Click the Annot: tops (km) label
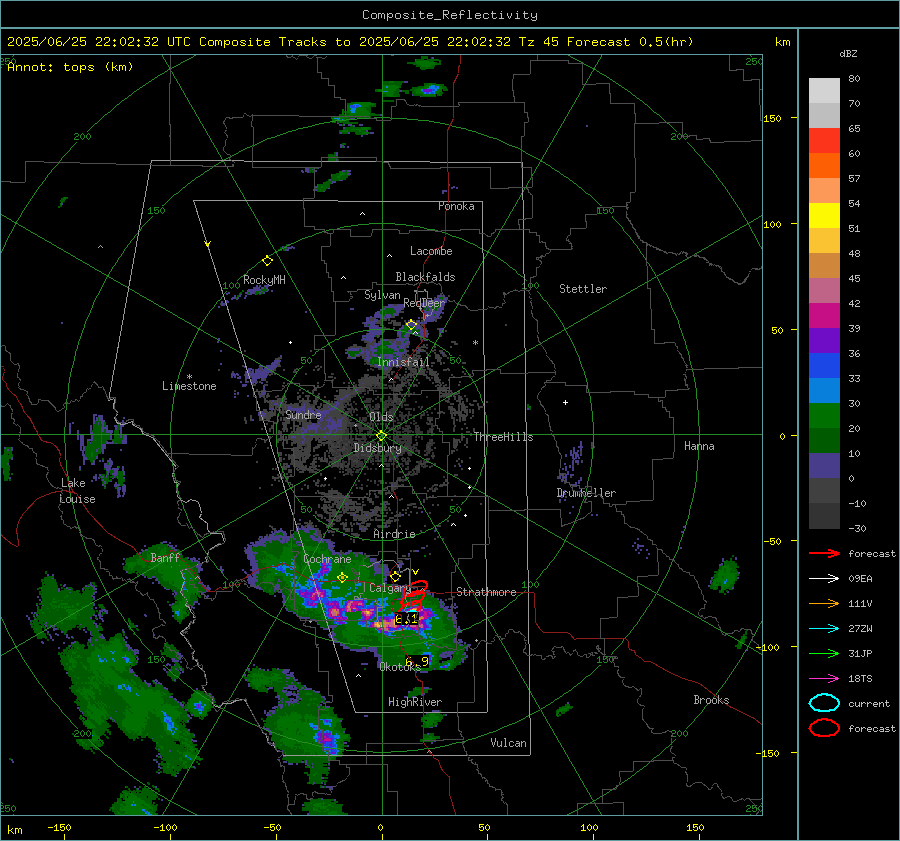Image resolution: width=900 pixels, height=841 pixels. pos(70,67)
